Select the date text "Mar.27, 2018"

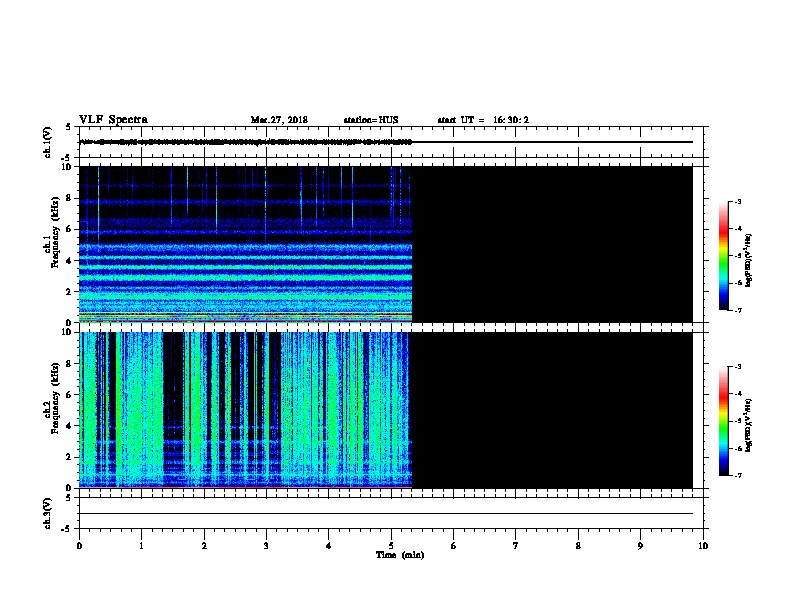click(x=279, y=120)
